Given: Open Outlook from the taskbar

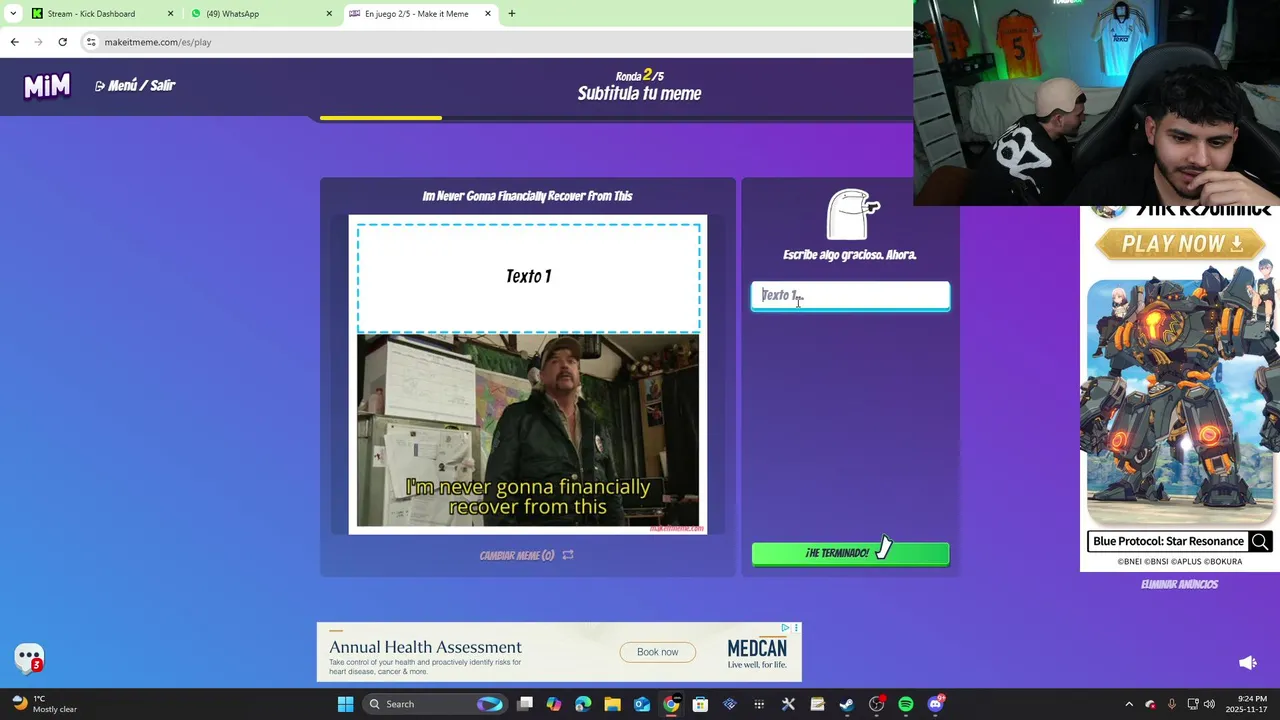Looking at the screenshot, I should click(642, 704).
